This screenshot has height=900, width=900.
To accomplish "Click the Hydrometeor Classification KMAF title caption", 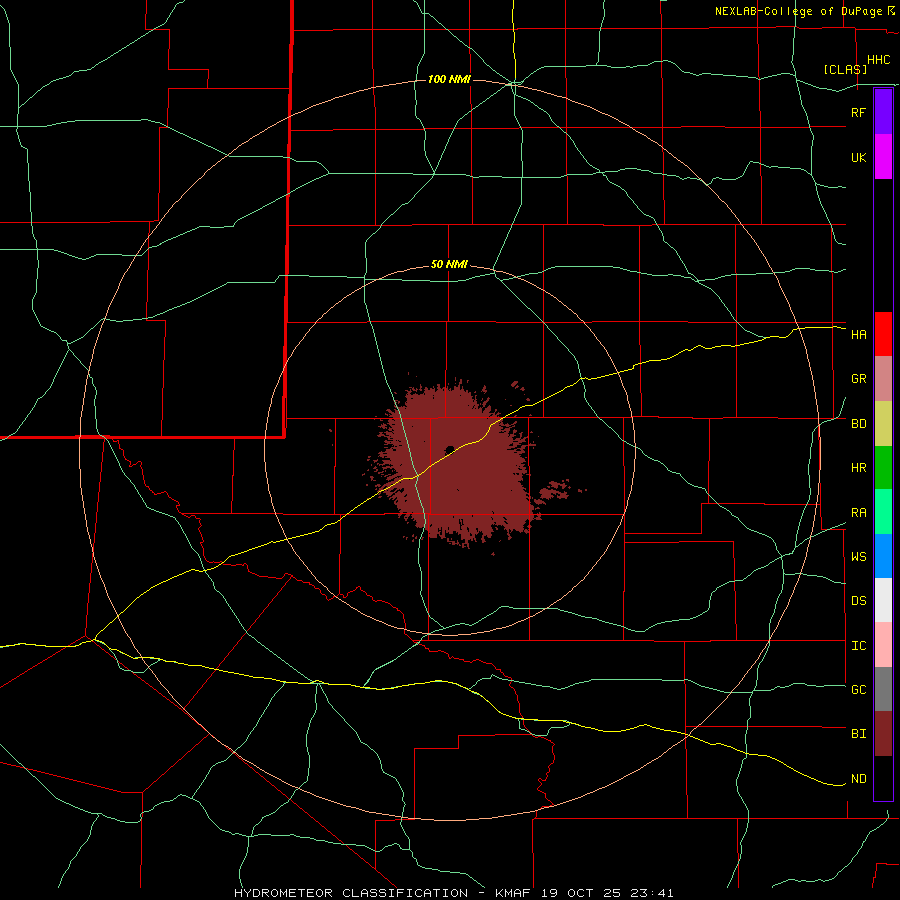I will coord(453,893).
